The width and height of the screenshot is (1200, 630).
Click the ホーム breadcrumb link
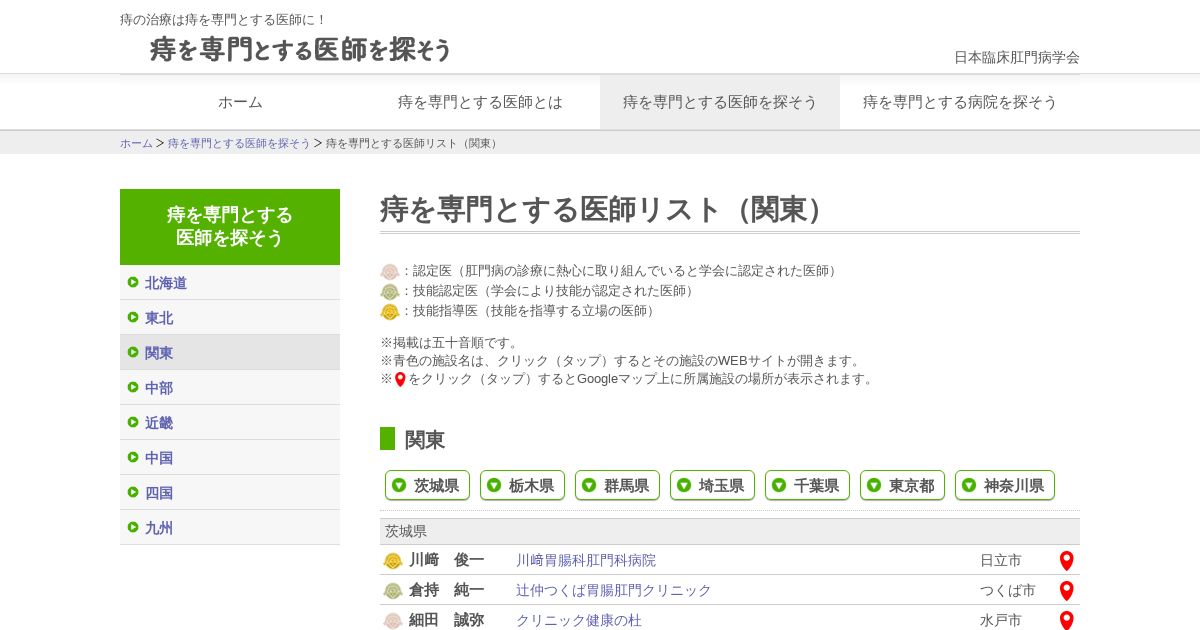(x=136, y=143)
